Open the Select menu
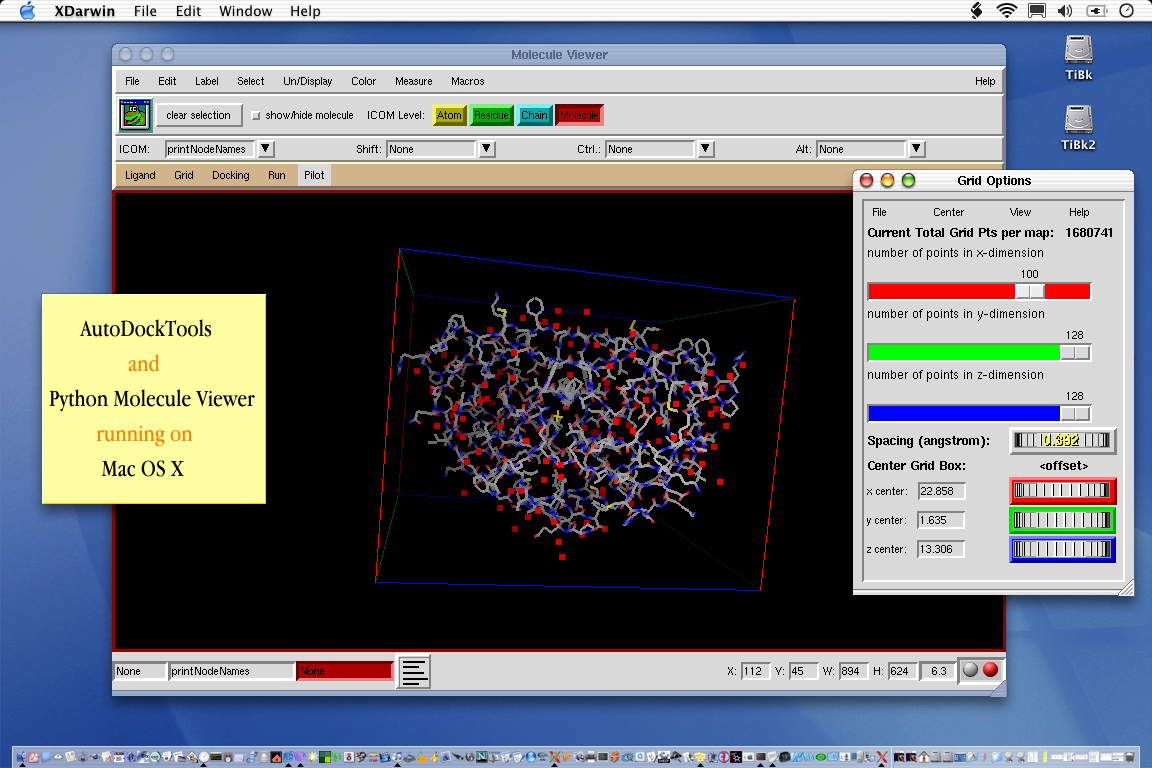 pyautogui.click(x=251, y=82)
